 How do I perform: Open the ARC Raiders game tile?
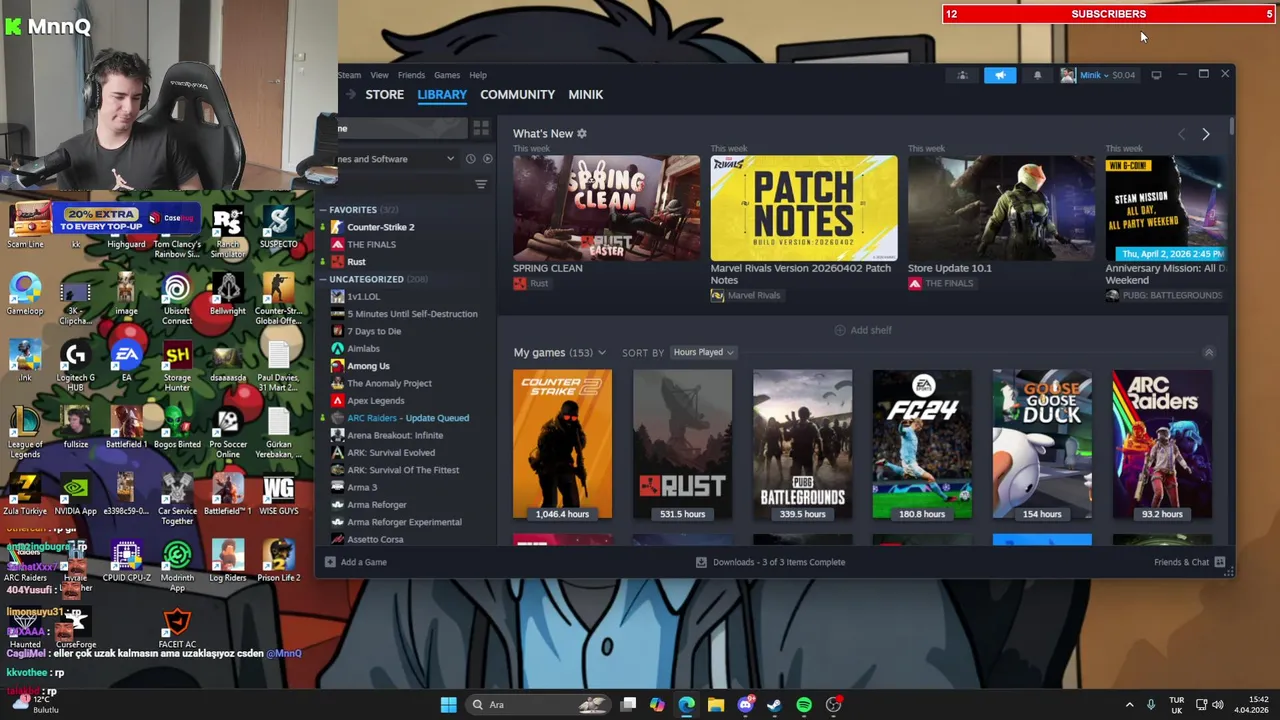(x=1162, y=445)
